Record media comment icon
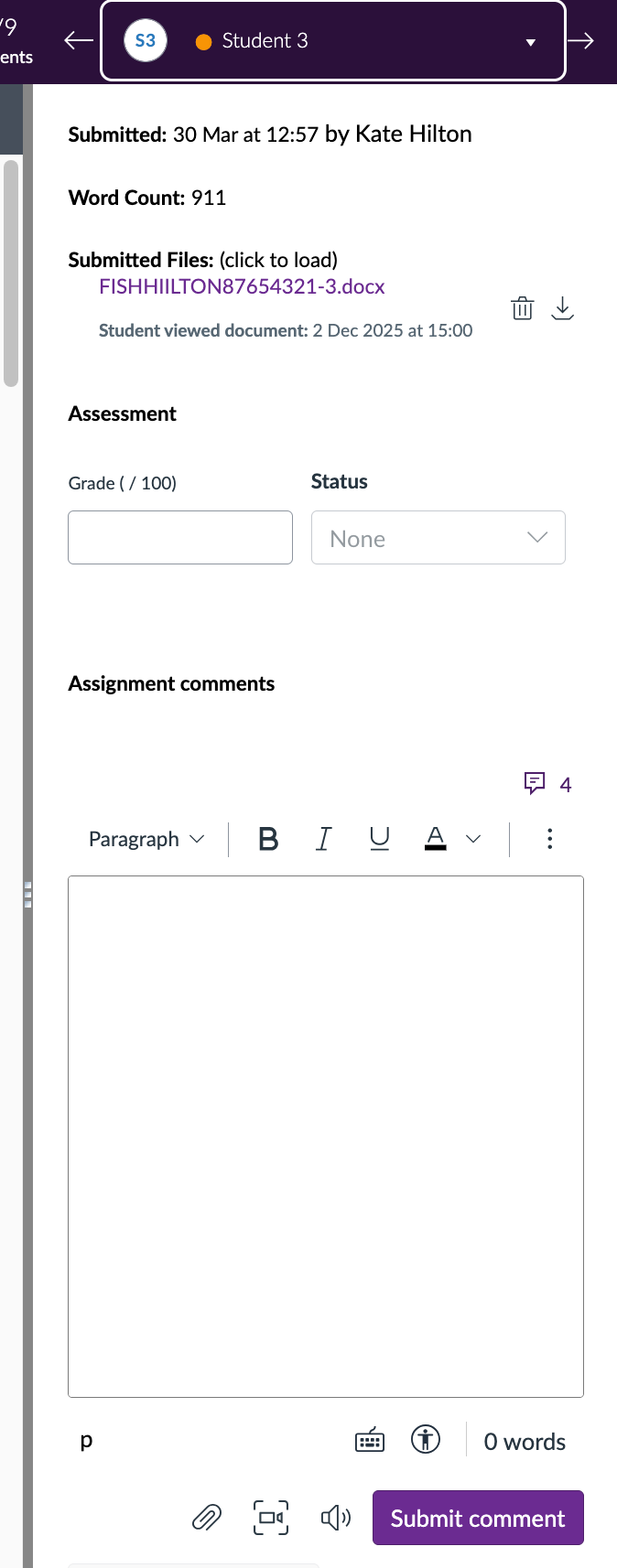Viewport: 617px width, 1568px height. tap(271, 1518)
